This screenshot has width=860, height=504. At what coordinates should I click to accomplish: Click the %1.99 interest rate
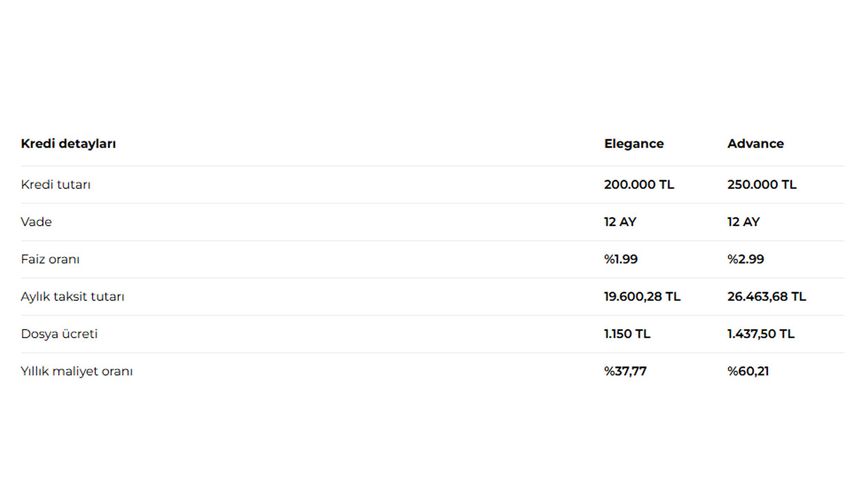coord(621,259)
